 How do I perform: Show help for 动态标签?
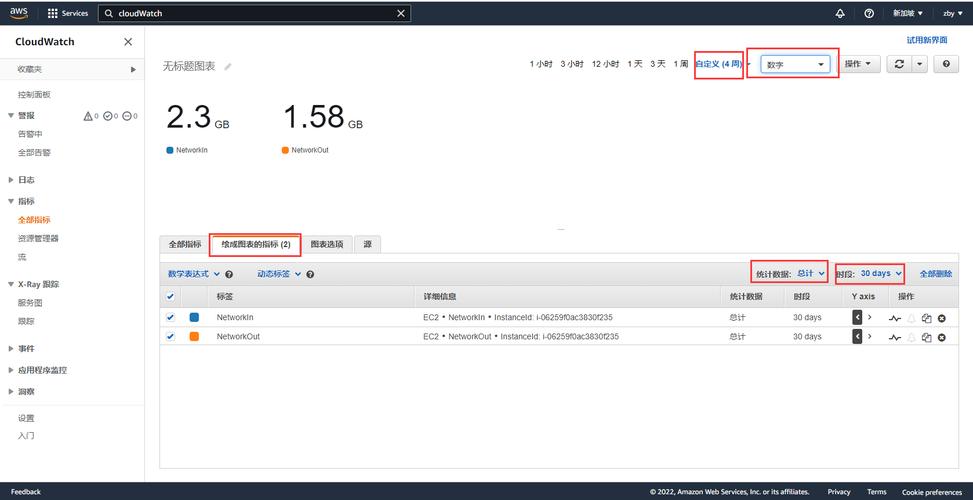(x=310, y=274)
